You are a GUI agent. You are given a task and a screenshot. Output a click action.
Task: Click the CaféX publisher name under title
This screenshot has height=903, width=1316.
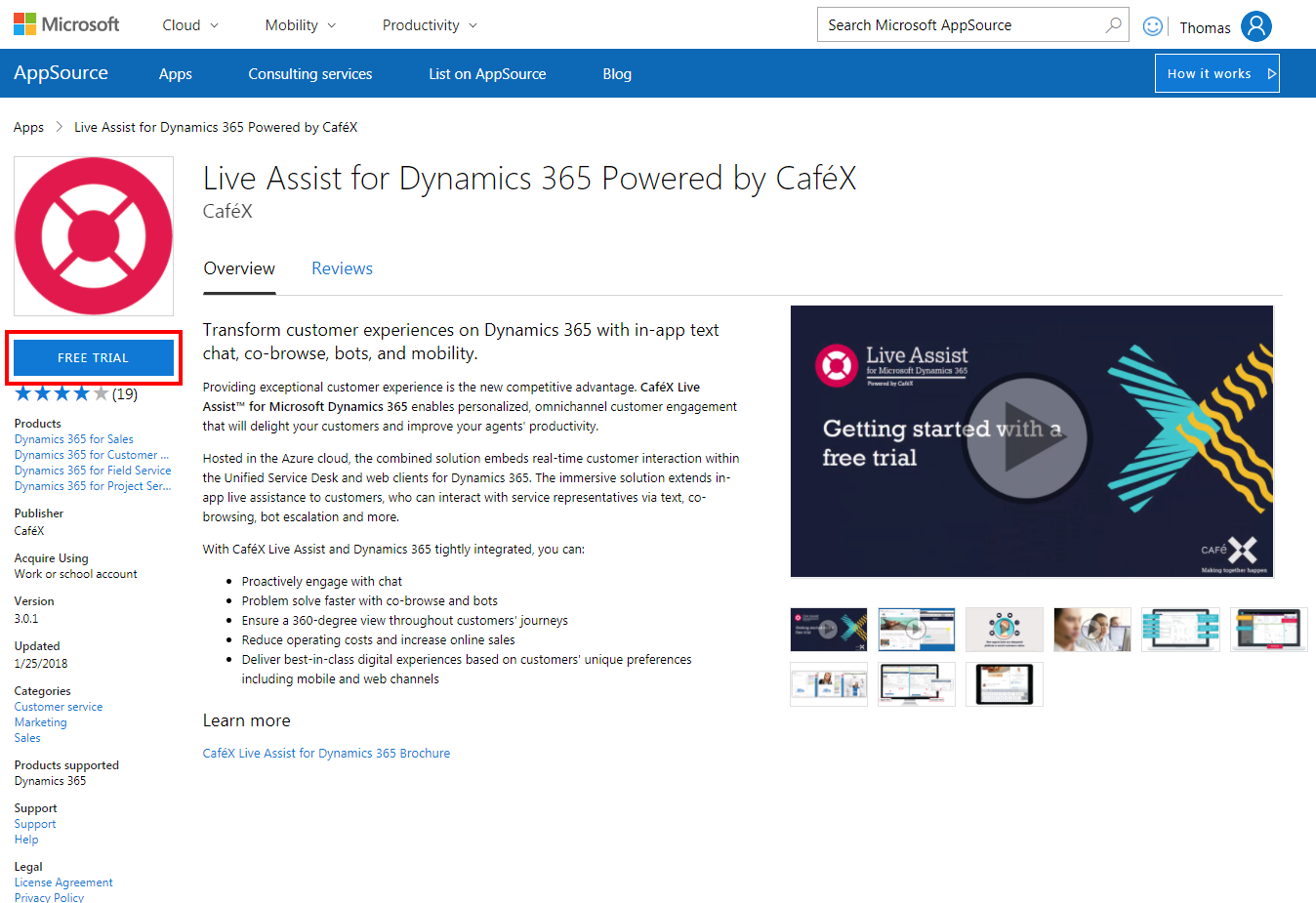[227, 211]
